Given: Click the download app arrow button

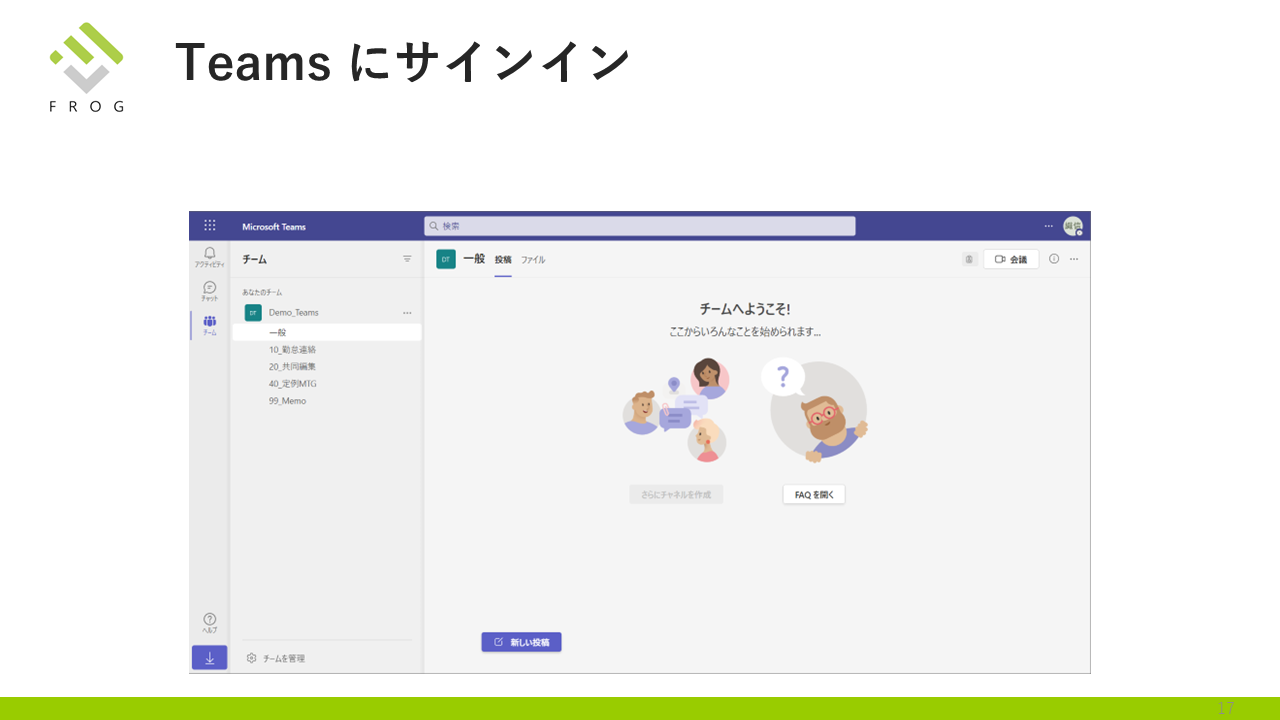Looking at the screenshot, I should (x=209, y=658).
